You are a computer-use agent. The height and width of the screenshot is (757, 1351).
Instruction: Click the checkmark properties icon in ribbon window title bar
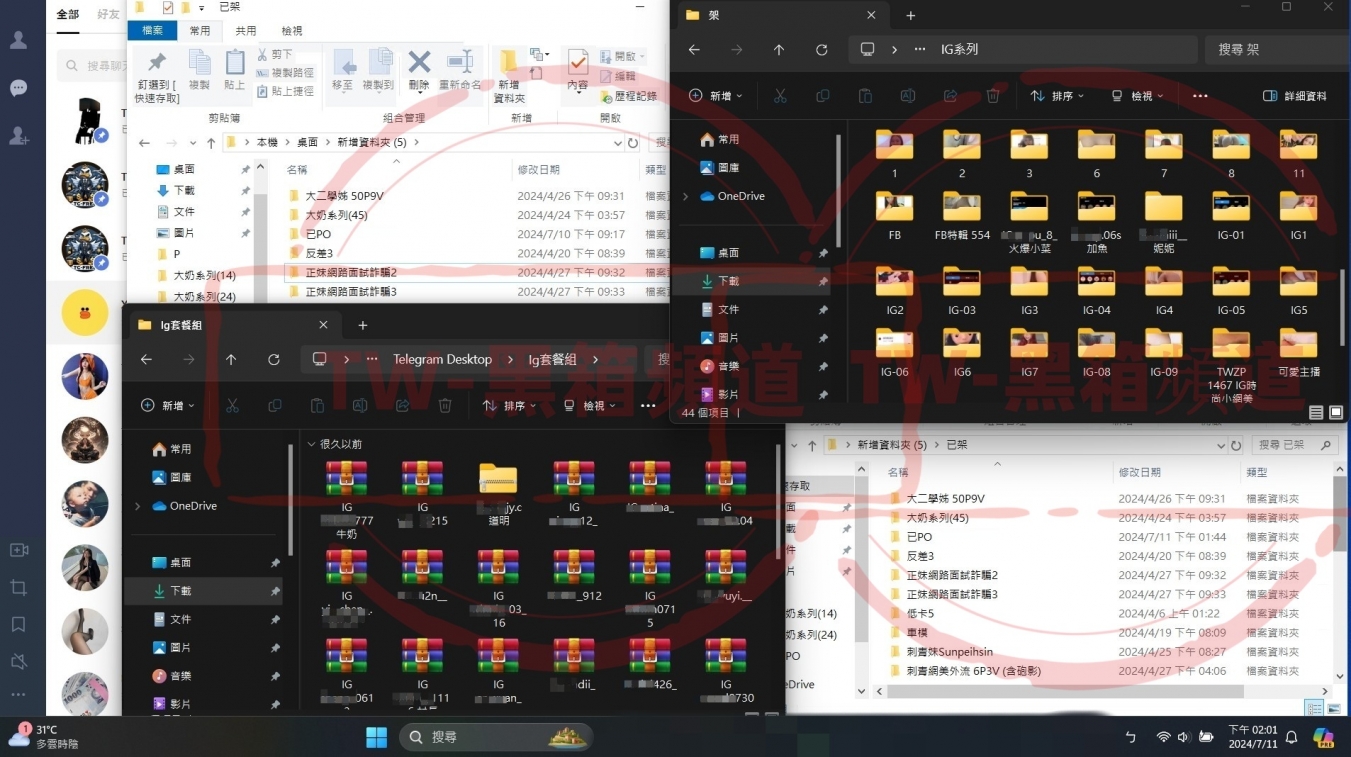167,7
